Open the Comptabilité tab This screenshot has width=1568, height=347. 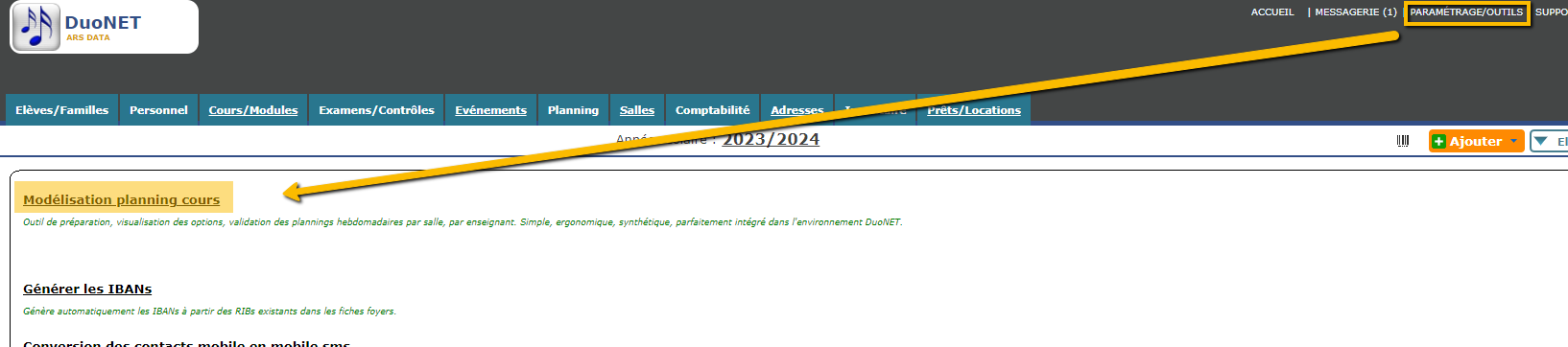712,110
